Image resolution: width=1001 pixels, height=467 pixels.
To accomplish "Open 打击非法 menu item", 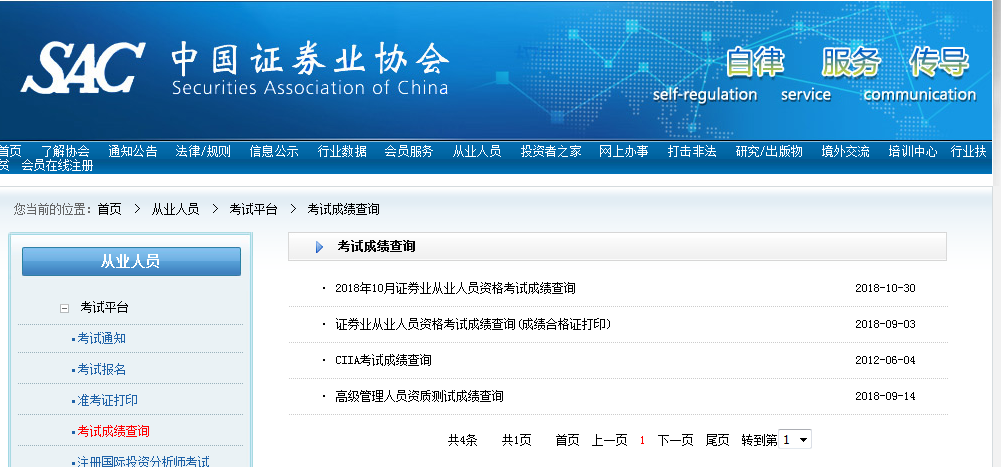I will point(692,151).
